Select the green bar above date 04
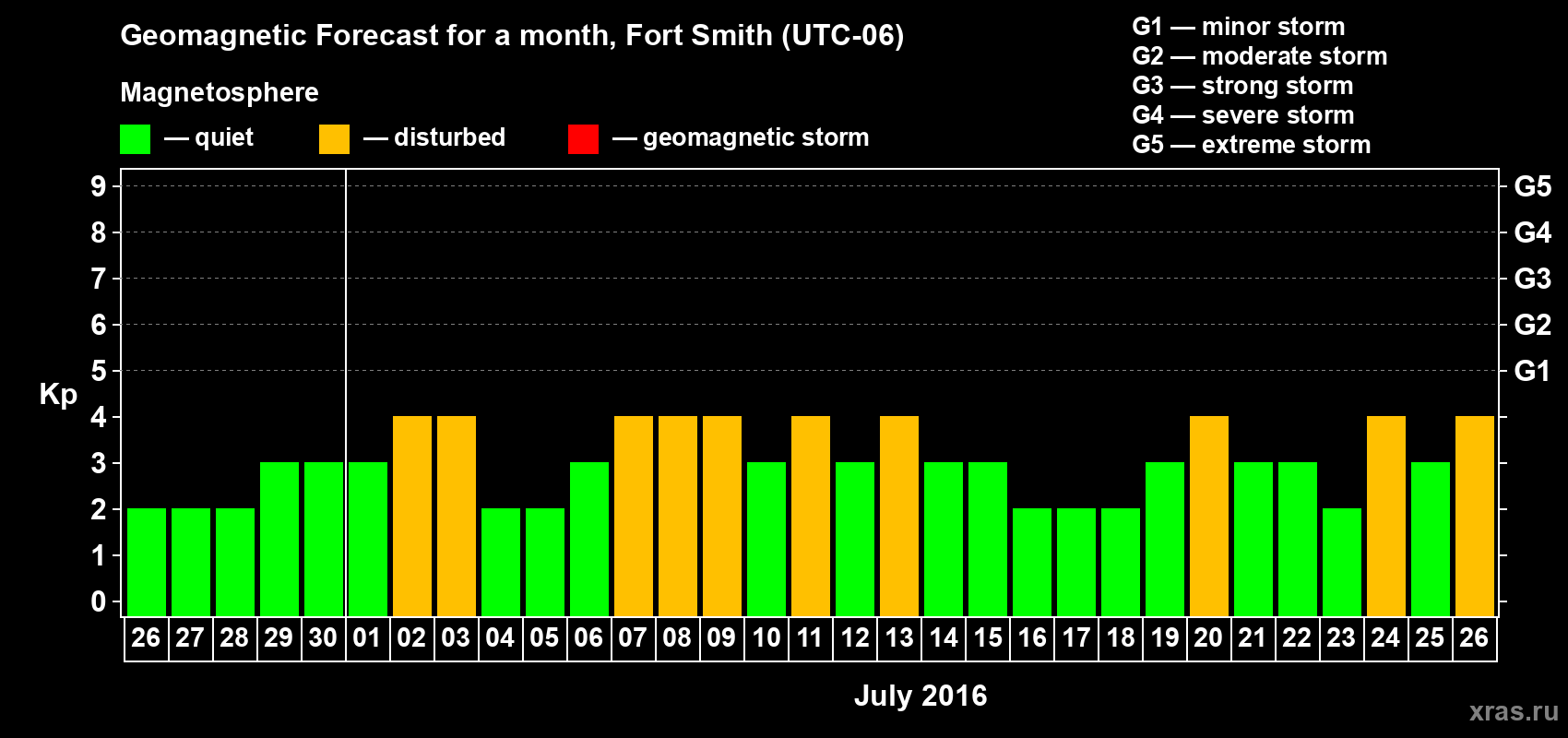1568x738 pixels. 501,562
